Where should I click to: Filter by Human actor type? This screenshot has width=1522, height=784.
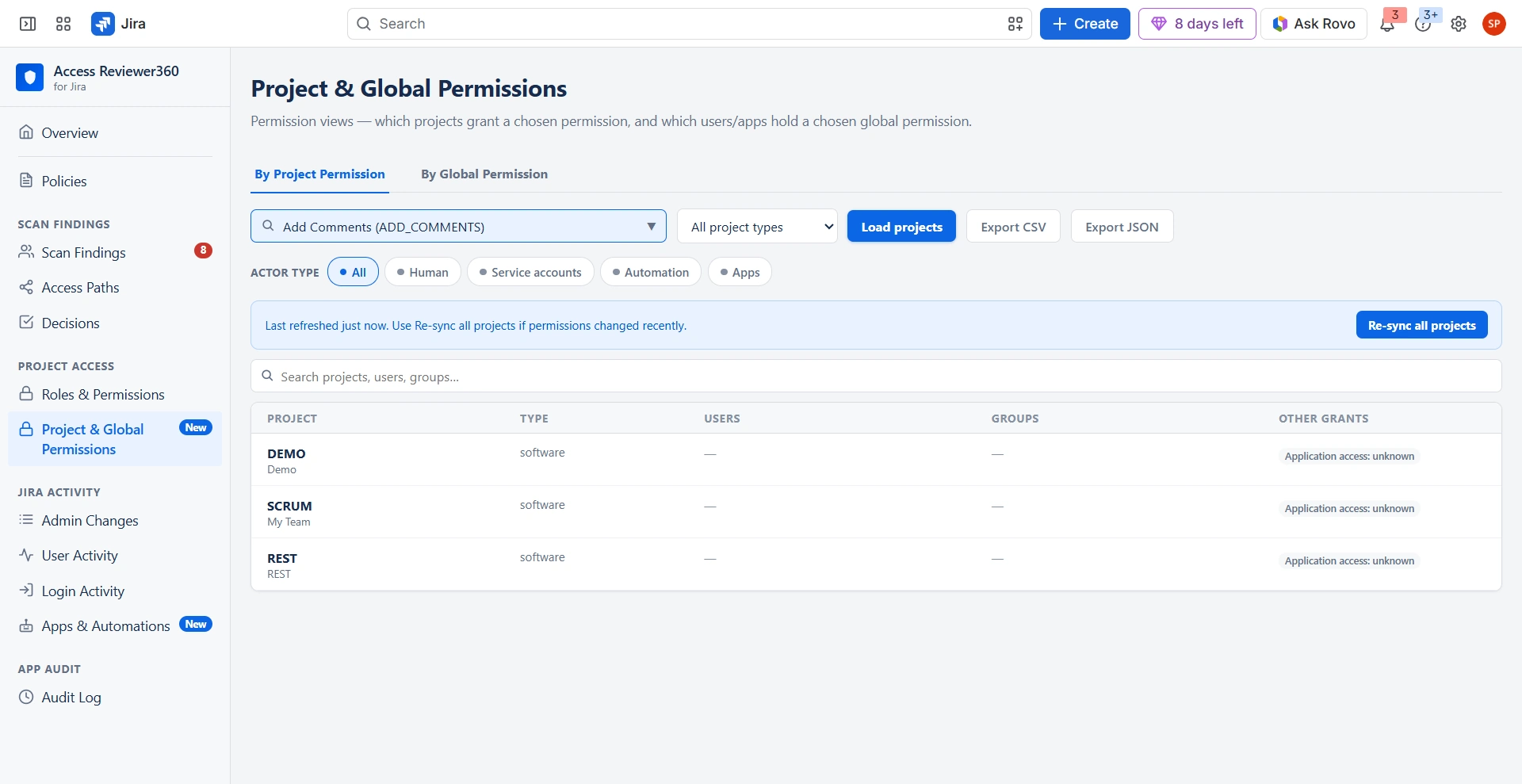click(423, 272)
